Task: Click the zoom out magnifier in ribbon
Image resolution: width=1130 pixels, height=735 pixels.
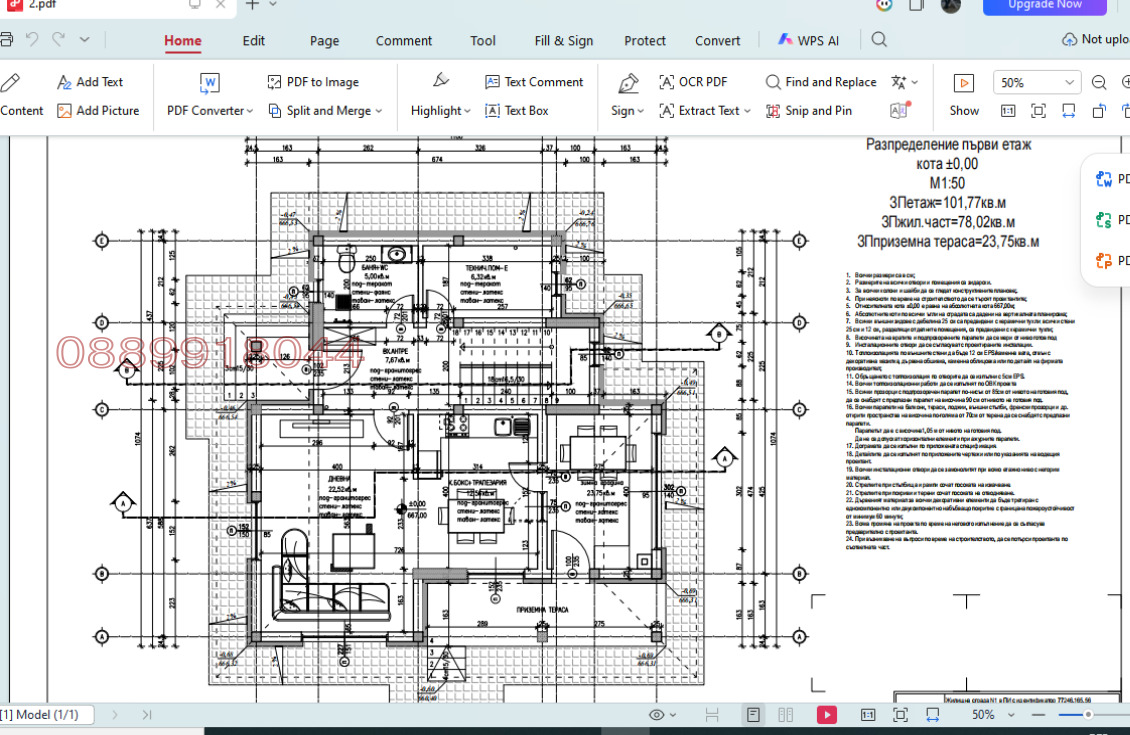Action: 1099,83
